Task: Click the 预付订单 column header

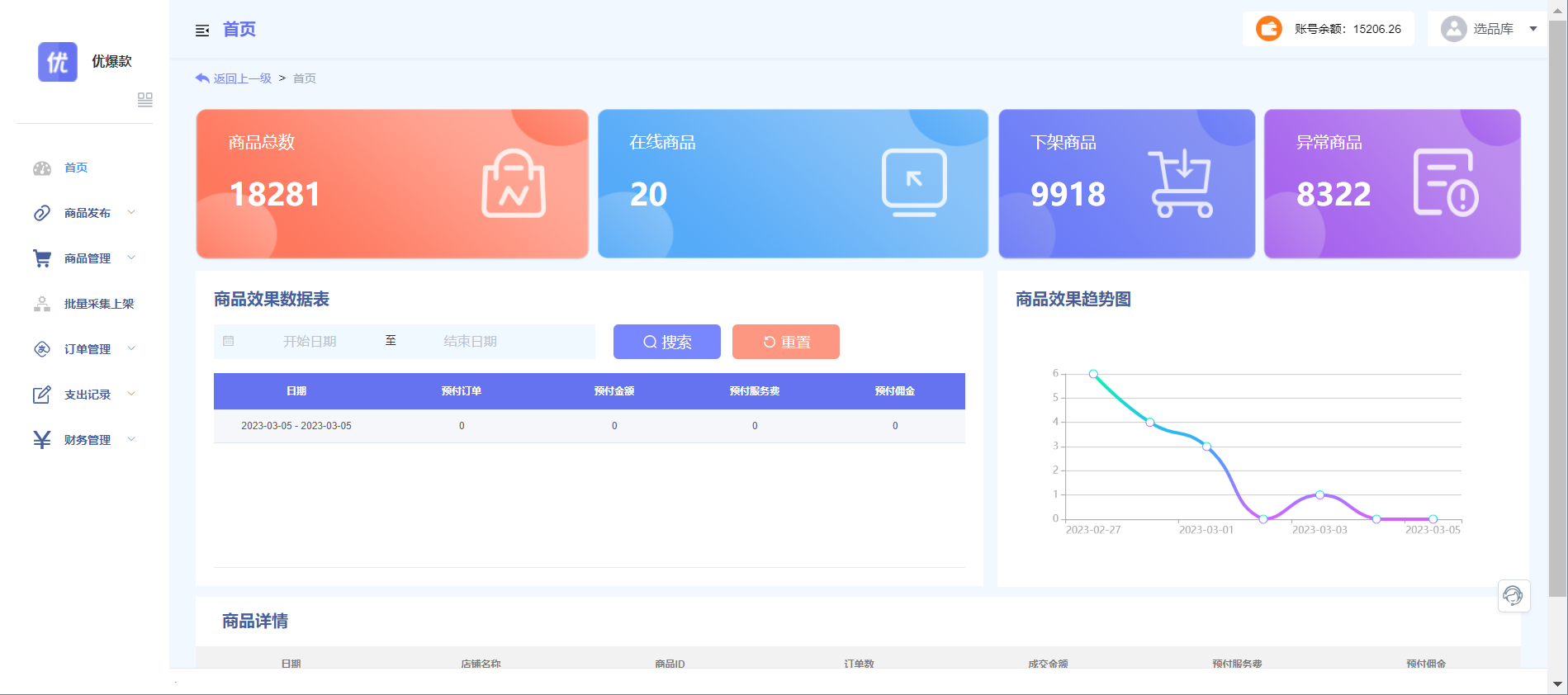Action: 462,391
